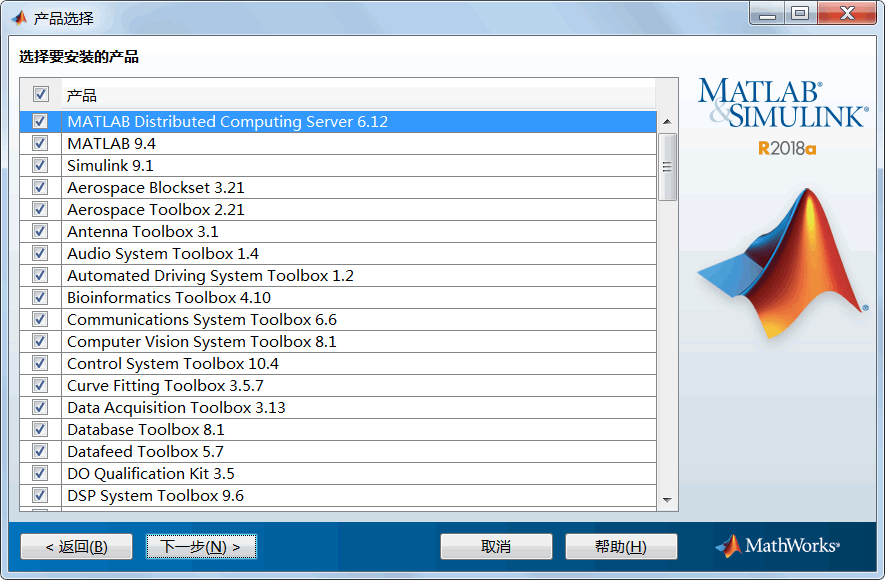Toggle Control System Toolbox 10.4 checkbox

[x=40, y=363]
